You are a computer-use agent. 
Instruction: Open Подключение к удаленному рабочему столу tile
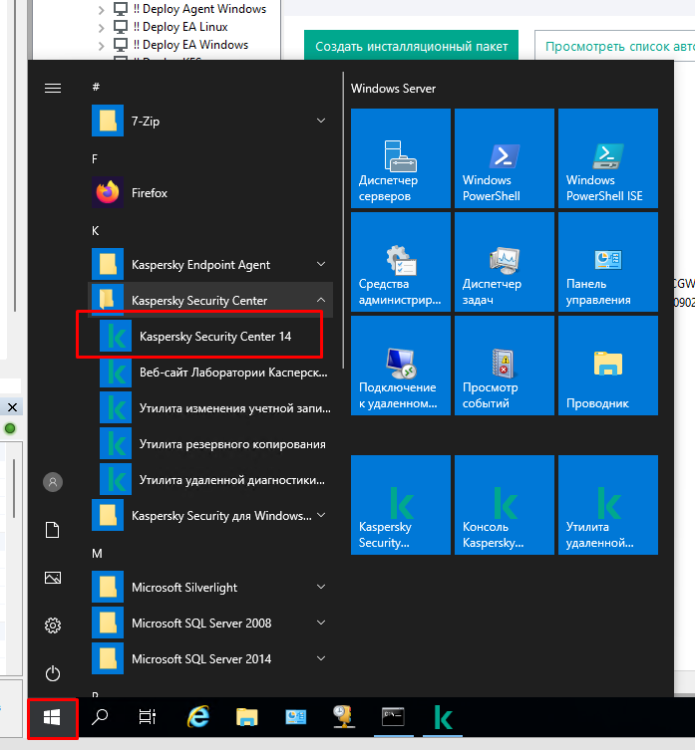(x=401, y=365)
